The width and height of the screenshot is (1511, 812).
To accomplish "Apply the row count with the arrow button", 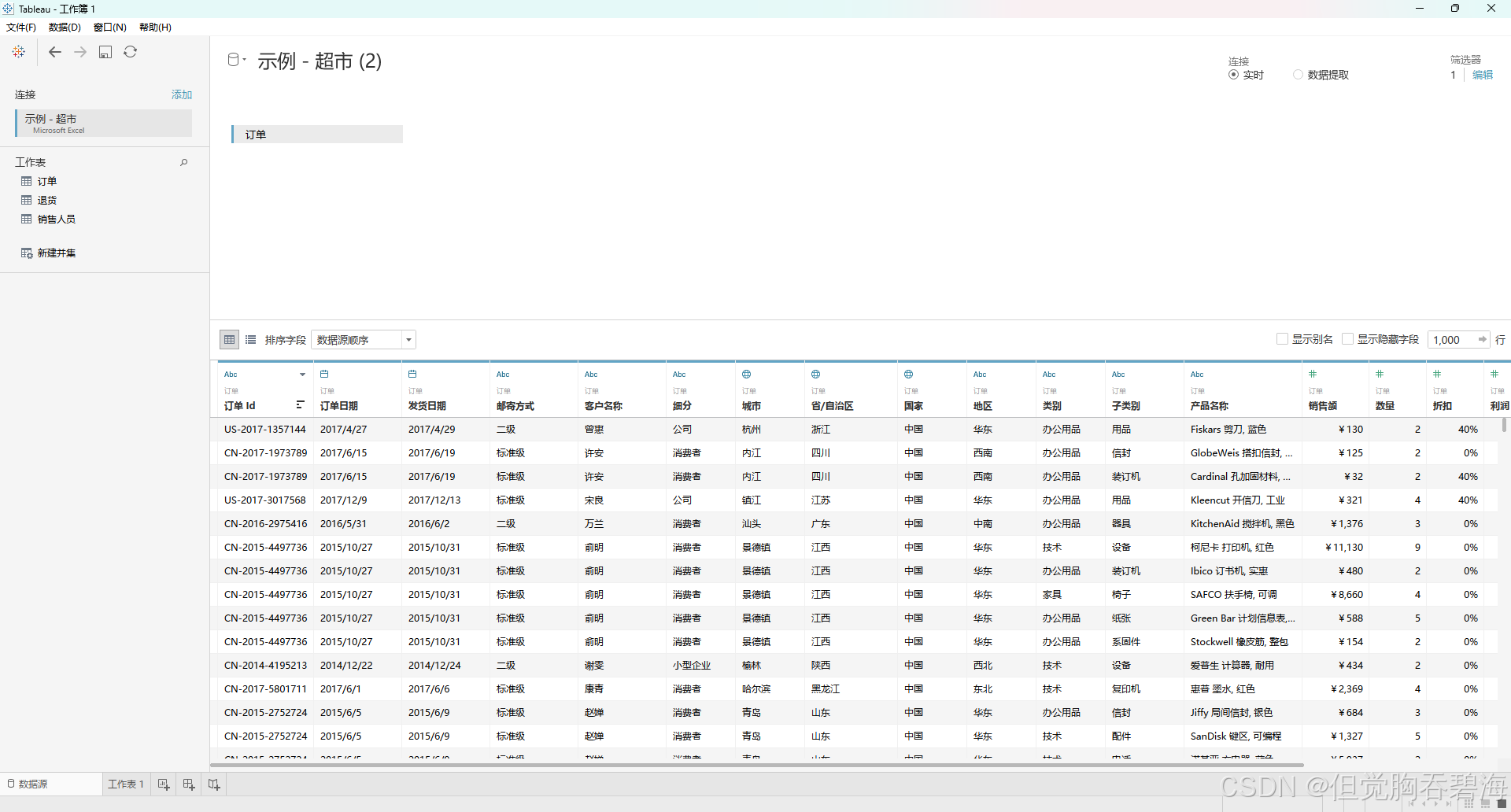I will pos(1483,340).
